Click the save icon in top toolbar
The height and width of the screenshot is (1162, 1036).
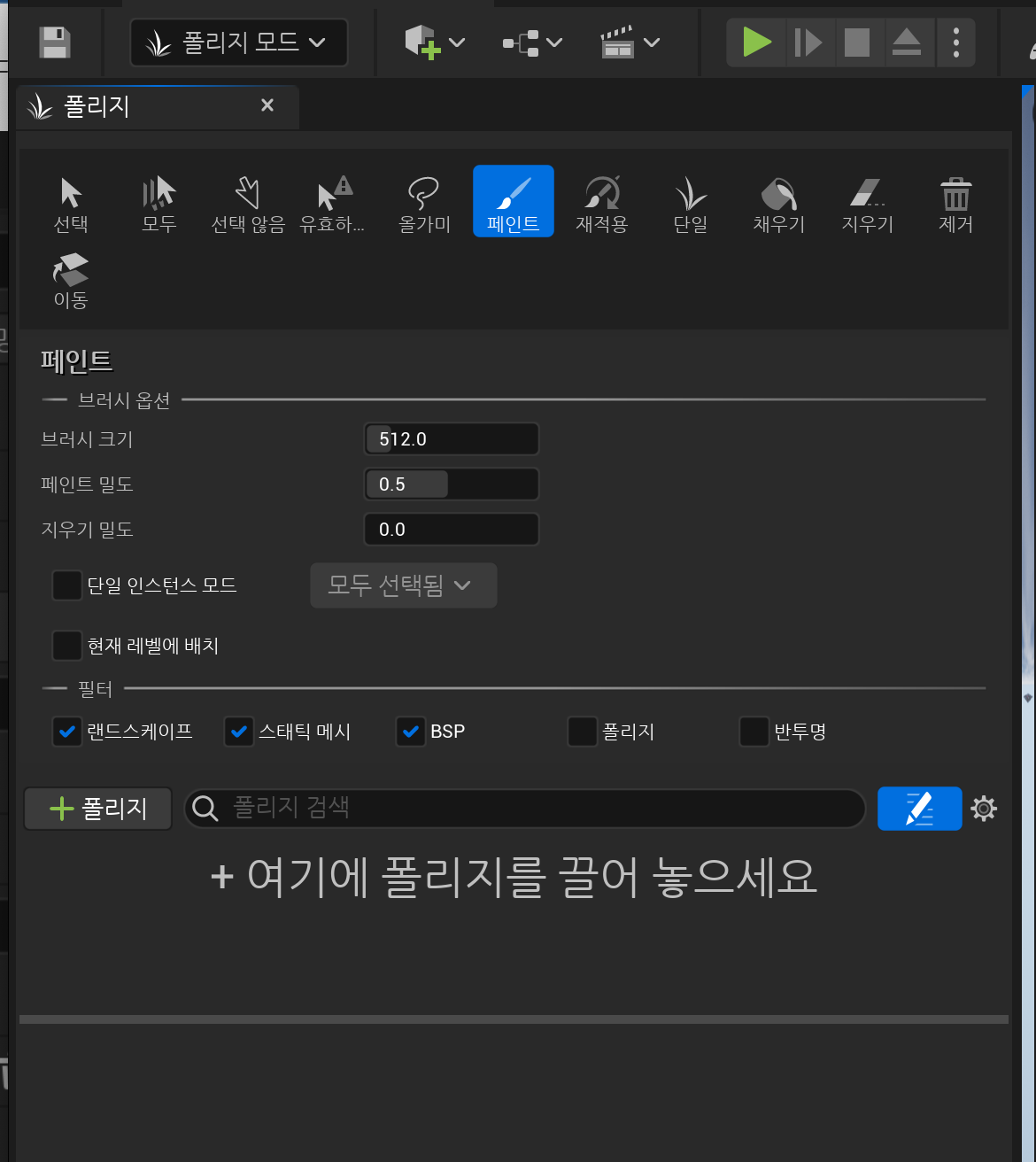(55, 43)
